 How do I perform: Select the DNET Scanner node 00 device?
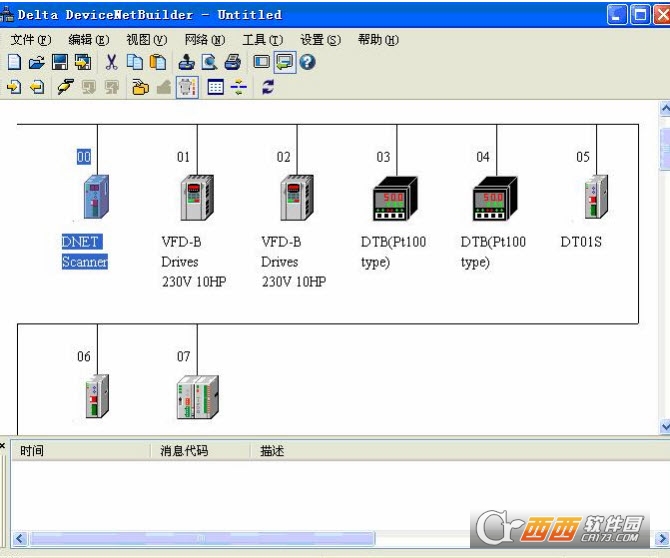(x=96, y=197)
